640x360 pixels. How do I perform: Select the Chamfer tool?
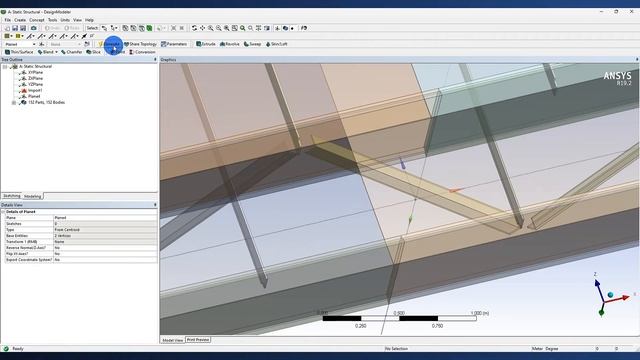71,52
